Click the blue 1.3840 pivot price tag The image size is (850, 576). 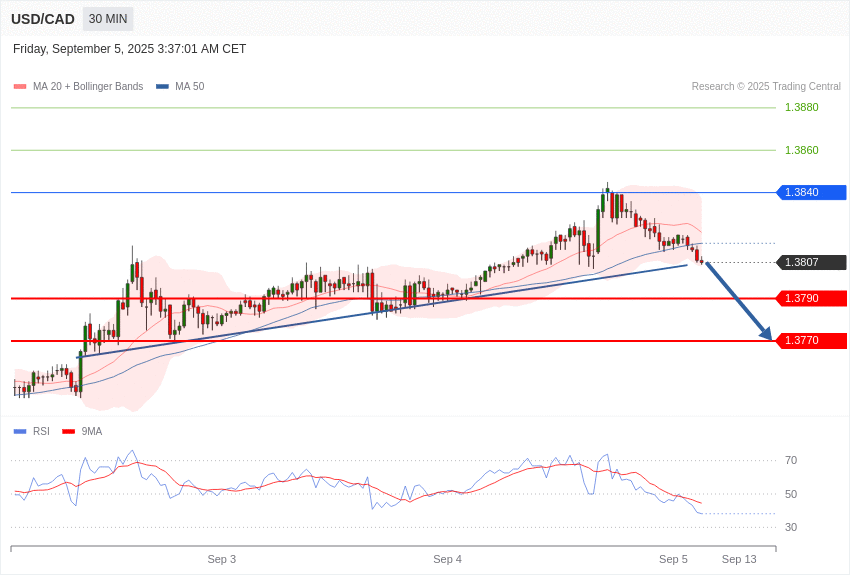(811, 192)
